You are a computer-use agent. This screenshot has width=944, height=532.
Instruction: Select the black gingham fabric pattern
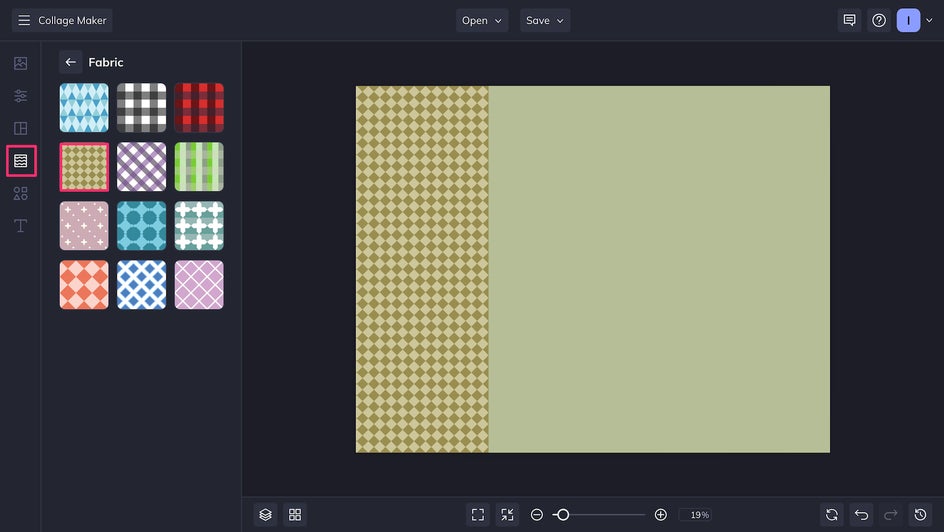coord(141,108)
